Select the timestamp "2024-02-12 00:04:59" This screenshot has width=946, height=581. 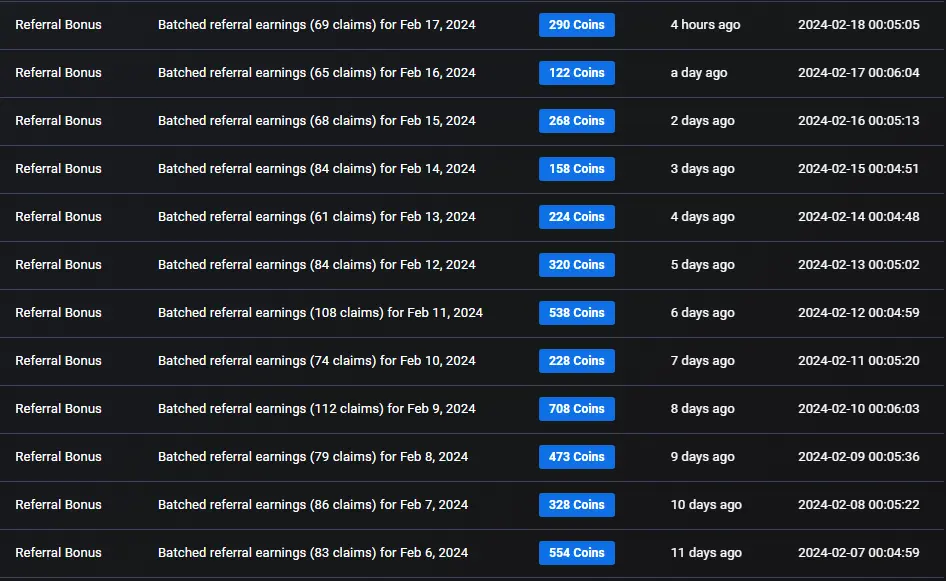[859, 313]
